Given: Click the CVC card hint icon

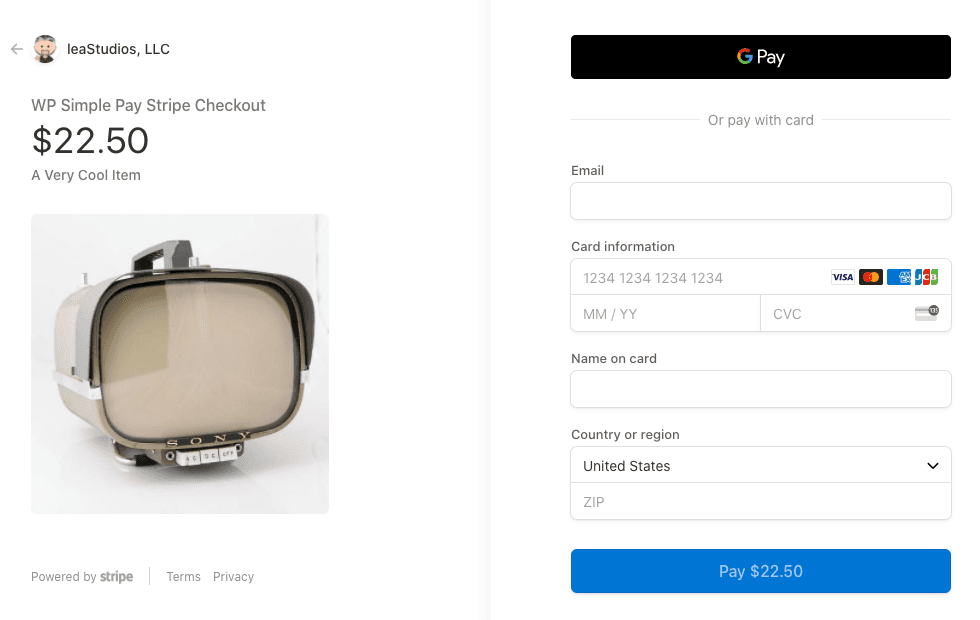Looking at the screenshot, I should tap(927, 313).
